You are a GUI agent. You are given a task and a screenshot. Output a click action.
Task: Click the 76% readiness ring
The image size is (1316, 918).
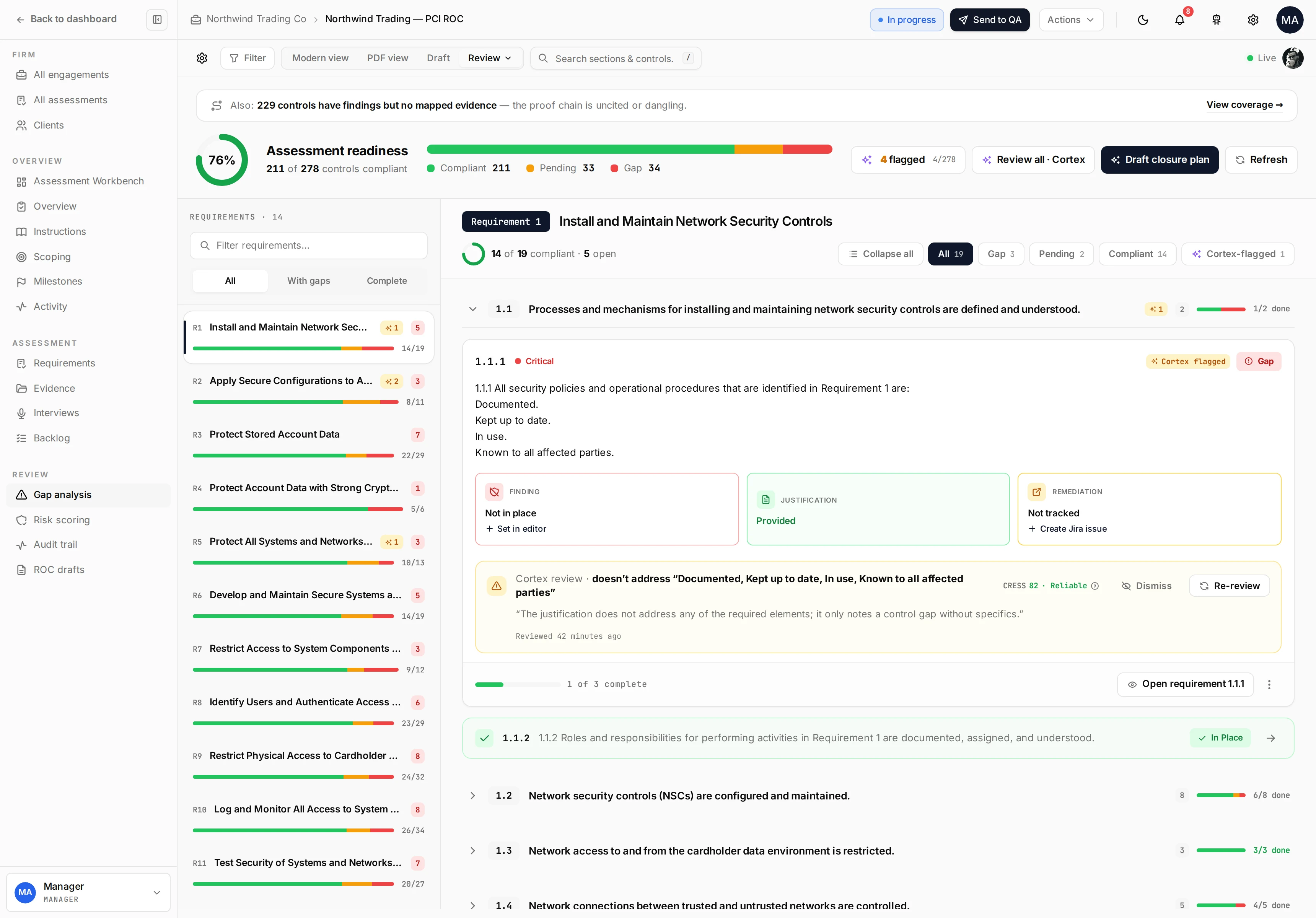pos(222,160)
